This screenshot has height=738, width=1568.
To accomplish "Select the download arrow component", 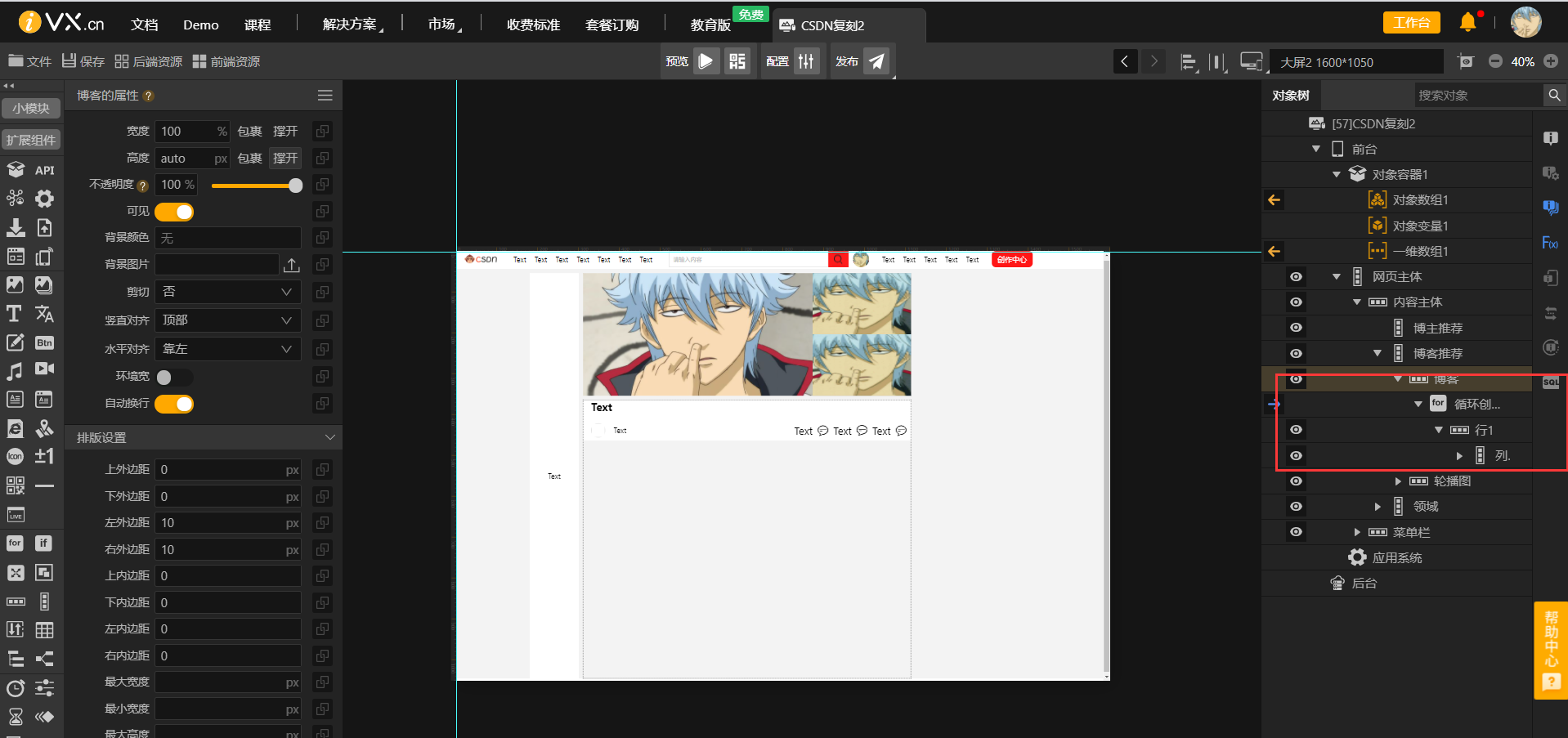I will [15, 226].
